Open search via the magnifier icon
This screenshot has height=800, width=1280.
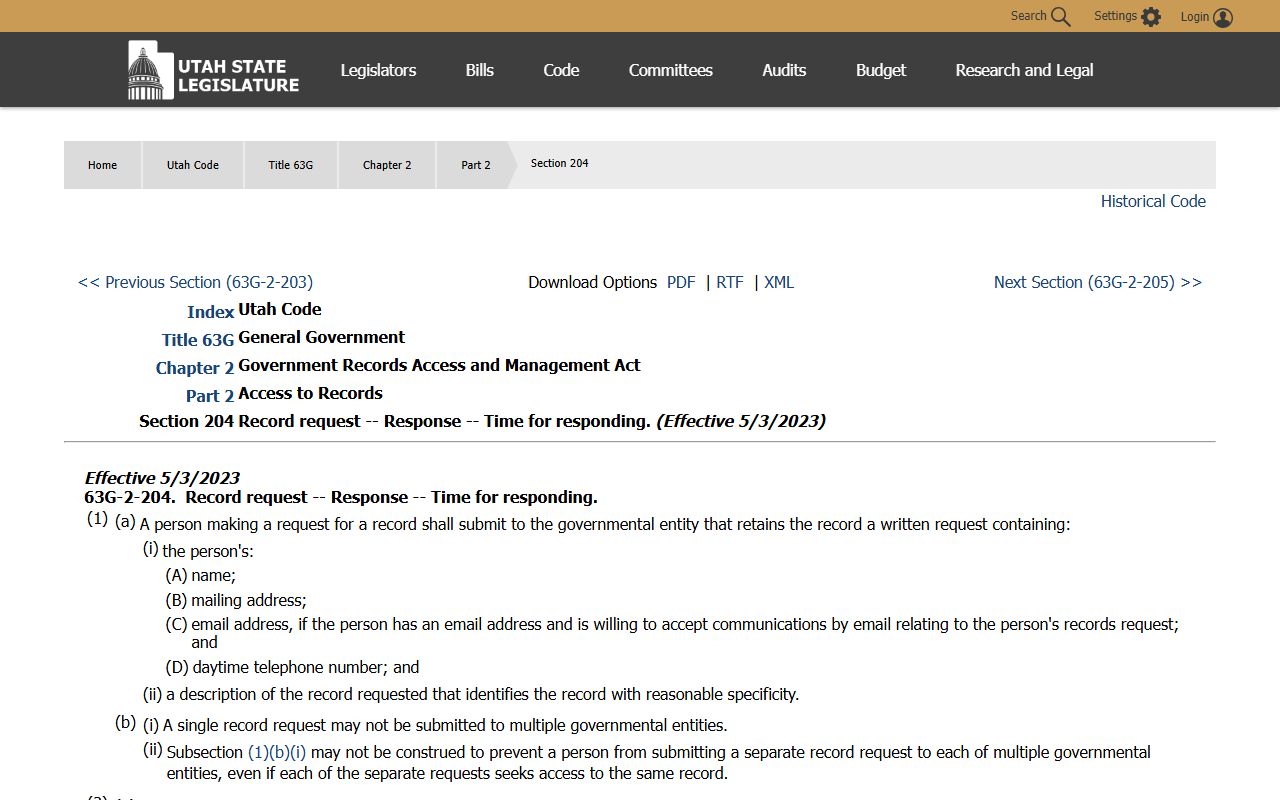coord(1061,17)
